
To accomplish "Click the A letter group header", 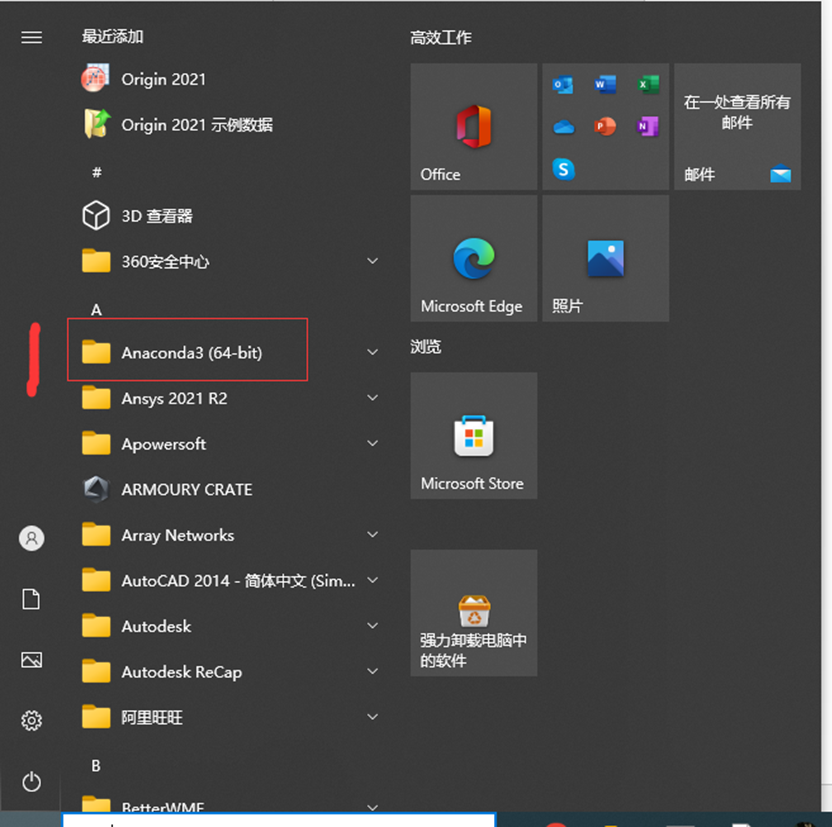I will click(96, 310).
